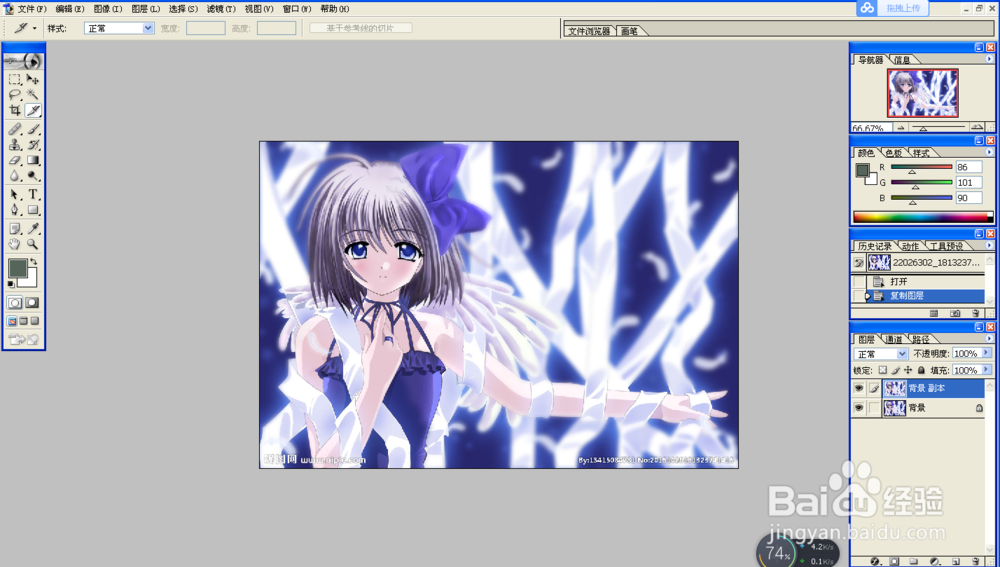The height and width of the screenshot is (567, 1000).
Task: Select the Lasso tool
Action: (15, 94)
